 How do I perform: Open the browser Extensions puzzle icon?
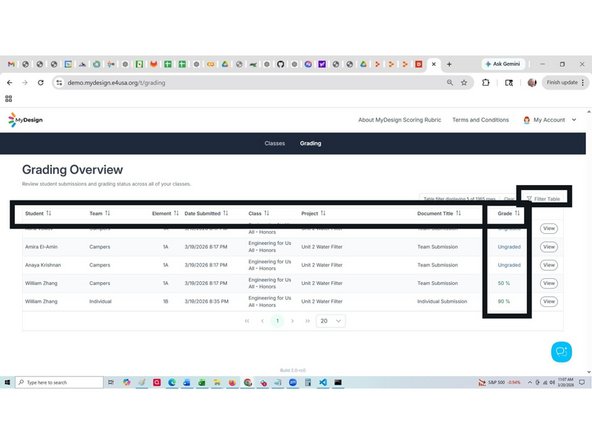(x=486, y=82)
